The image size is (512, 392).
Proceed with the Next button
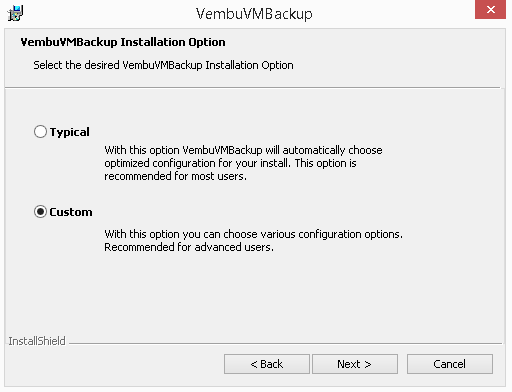(355, 364)
